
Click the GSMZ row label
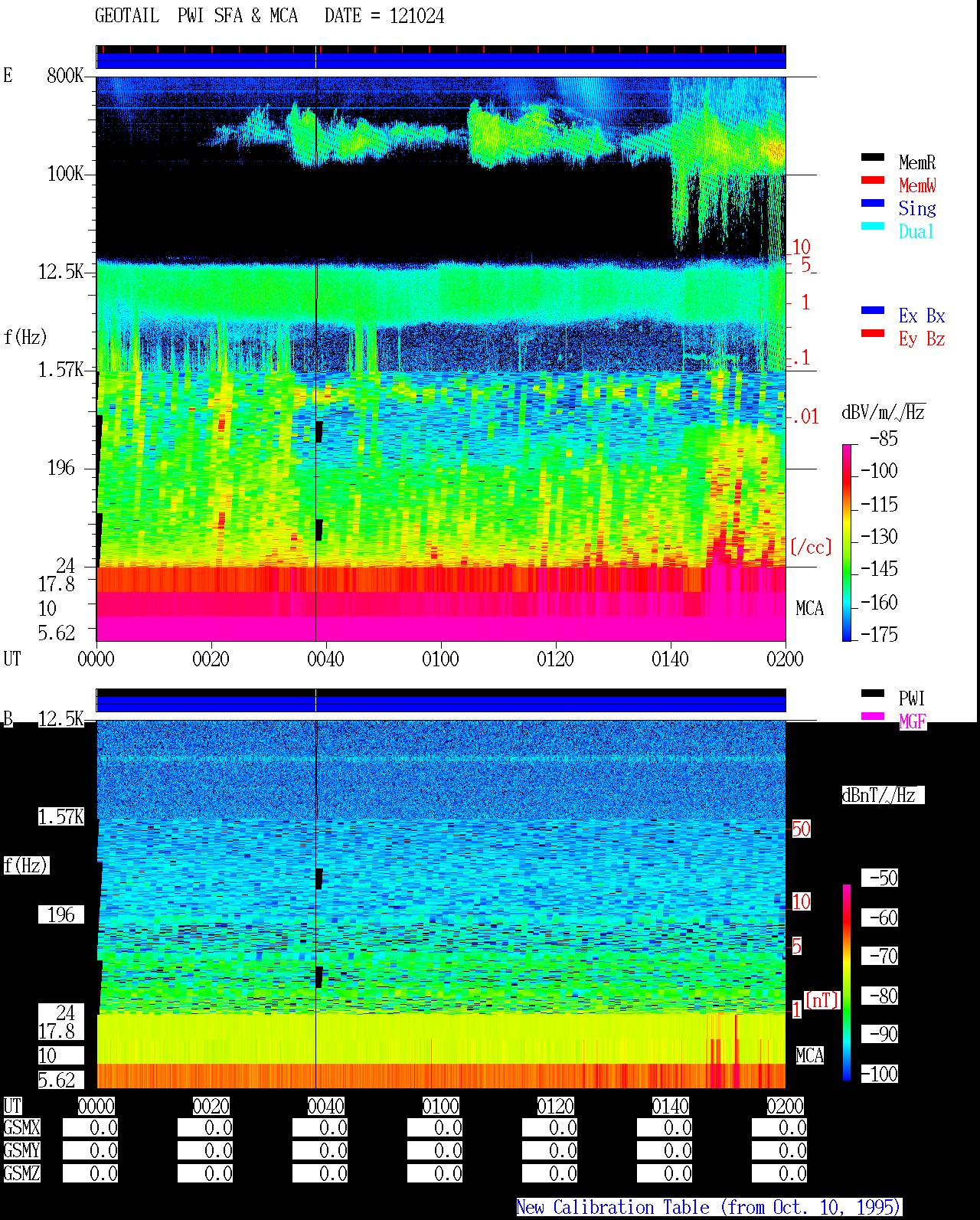21,1173
